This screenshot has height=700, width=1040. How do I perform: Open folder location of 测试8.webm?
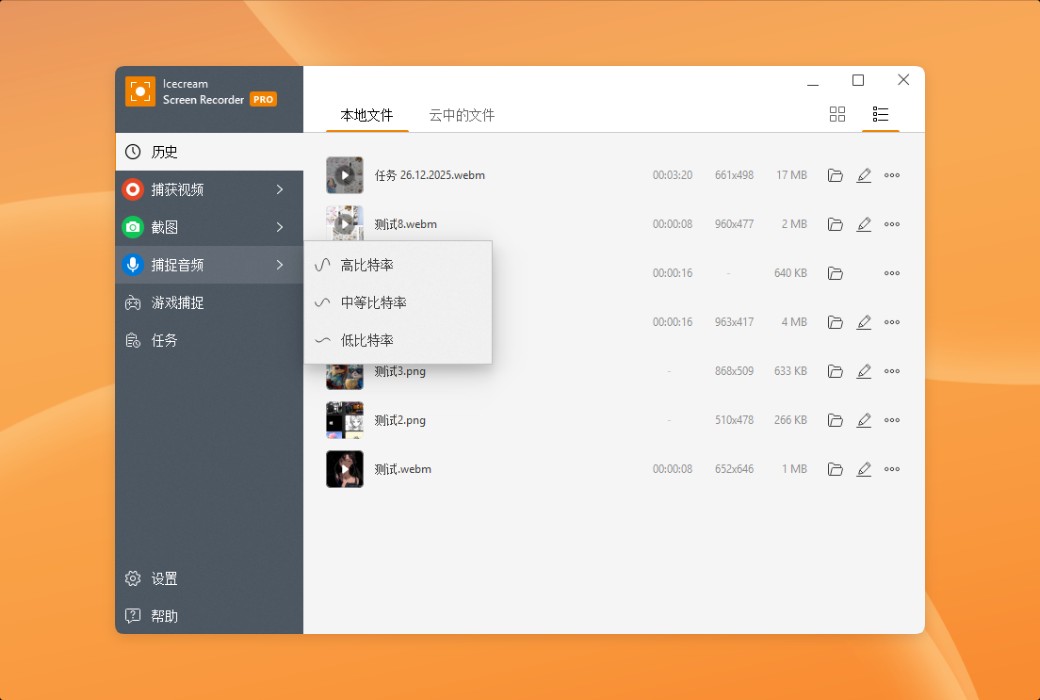tap(836, 223)
